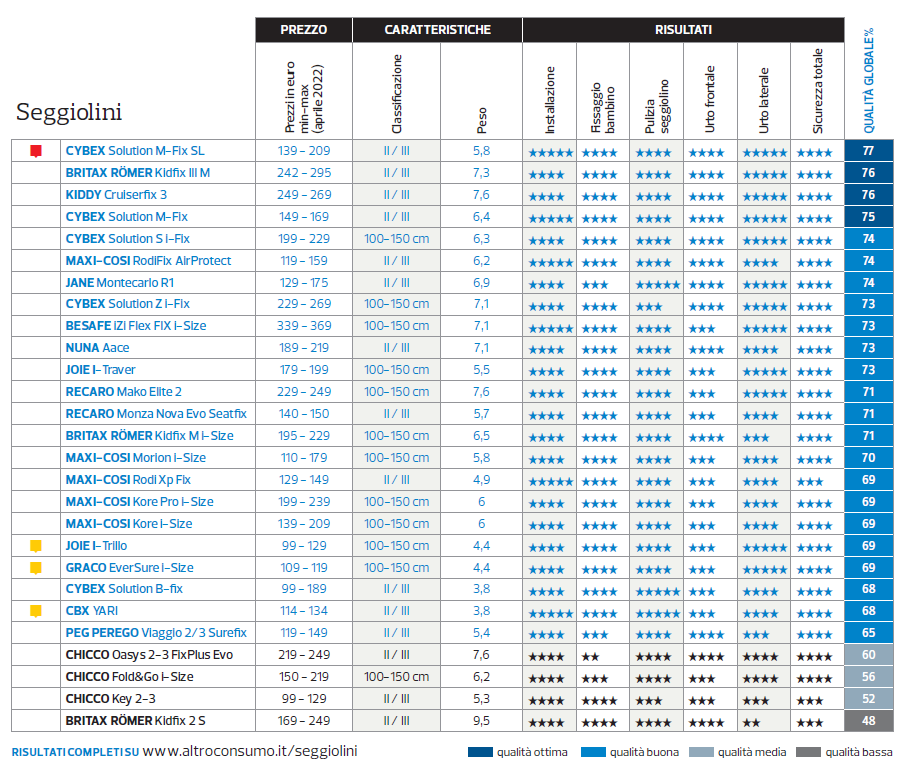Click the global quality score 75
The image size is (909, 772).
click(x=868, y=217)
